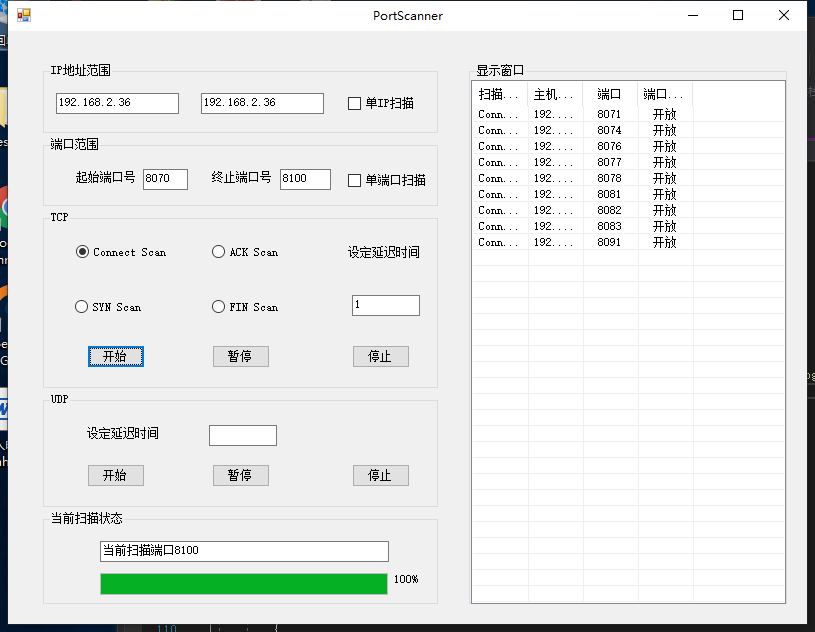The height and width of the screenshot is (632, 815).
Task: Click the green scan progress bar
Action: point(244,584)
